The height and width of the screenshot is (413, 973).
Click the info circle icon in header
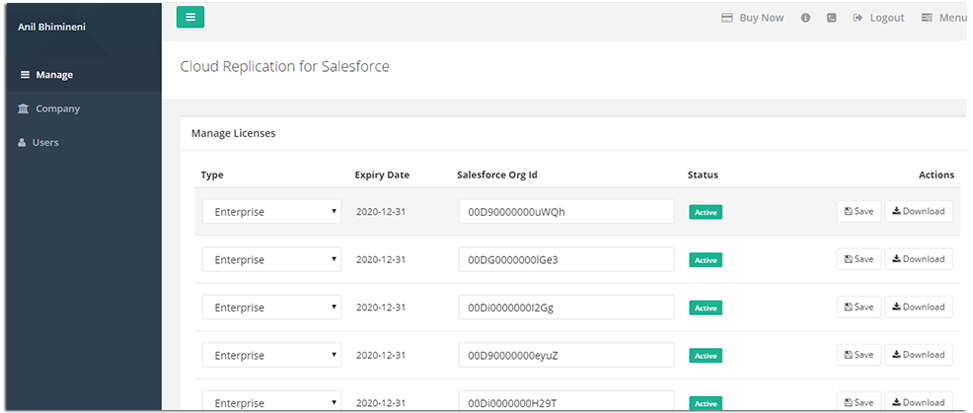[805, 18]
